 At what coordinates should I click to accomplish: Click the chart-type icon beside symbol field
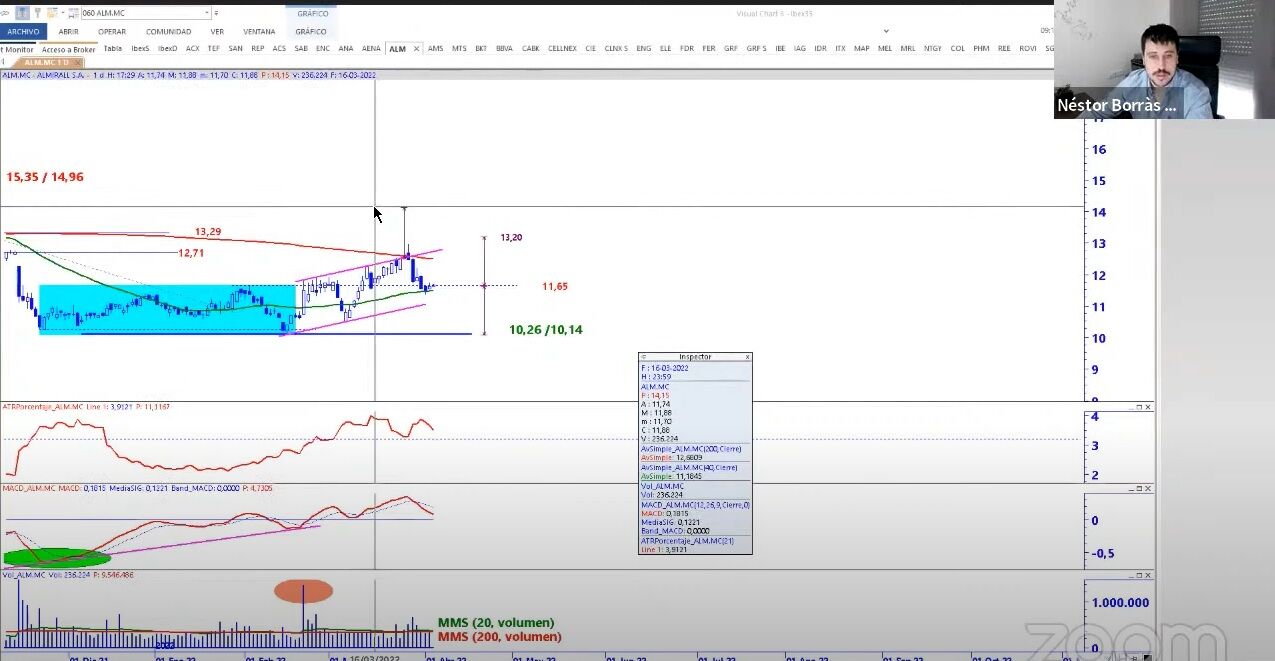tap(72, 13)
